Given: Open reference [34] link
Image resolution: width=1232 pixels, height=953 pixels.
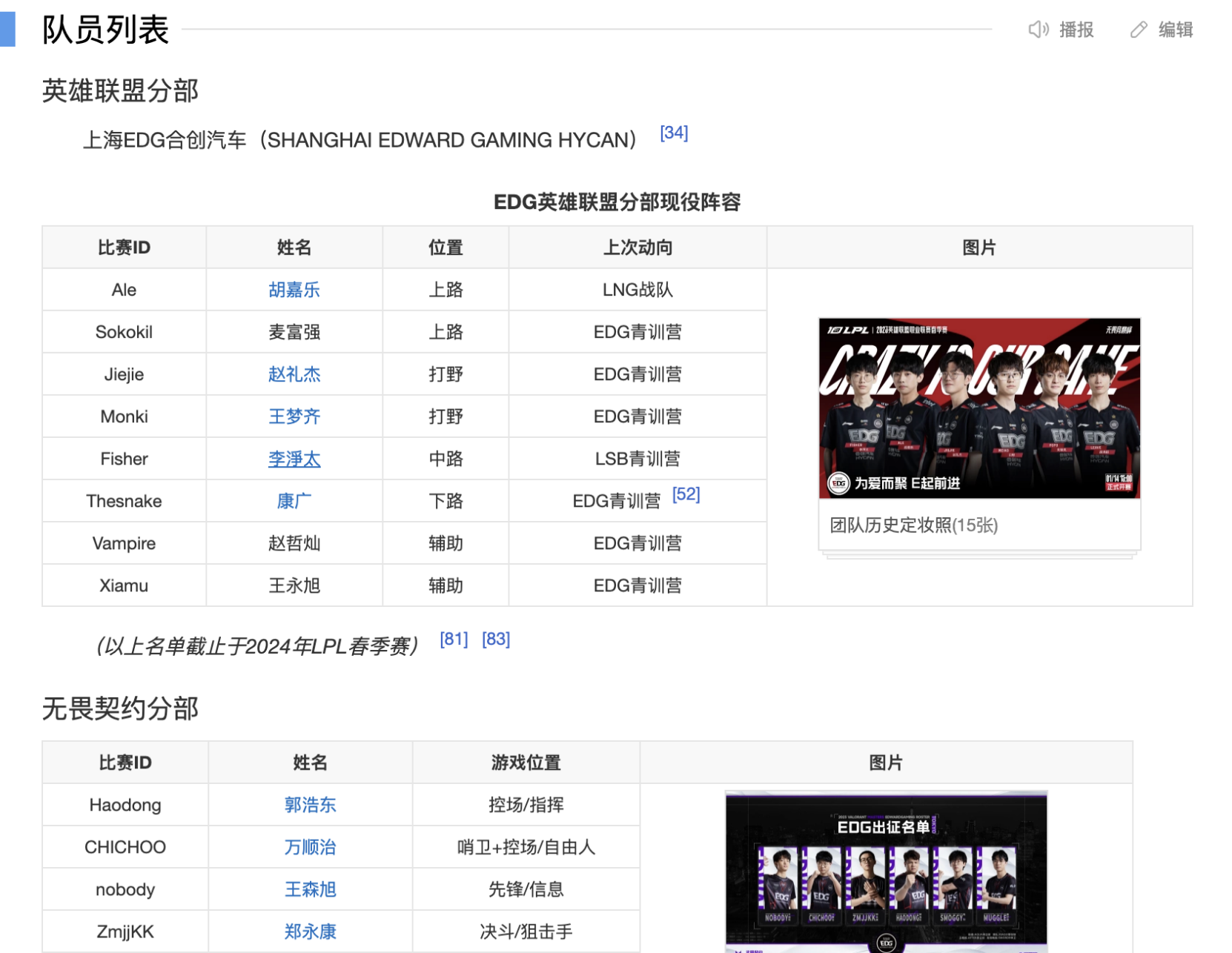Looking at the screenshot, I should coord(674,133).
